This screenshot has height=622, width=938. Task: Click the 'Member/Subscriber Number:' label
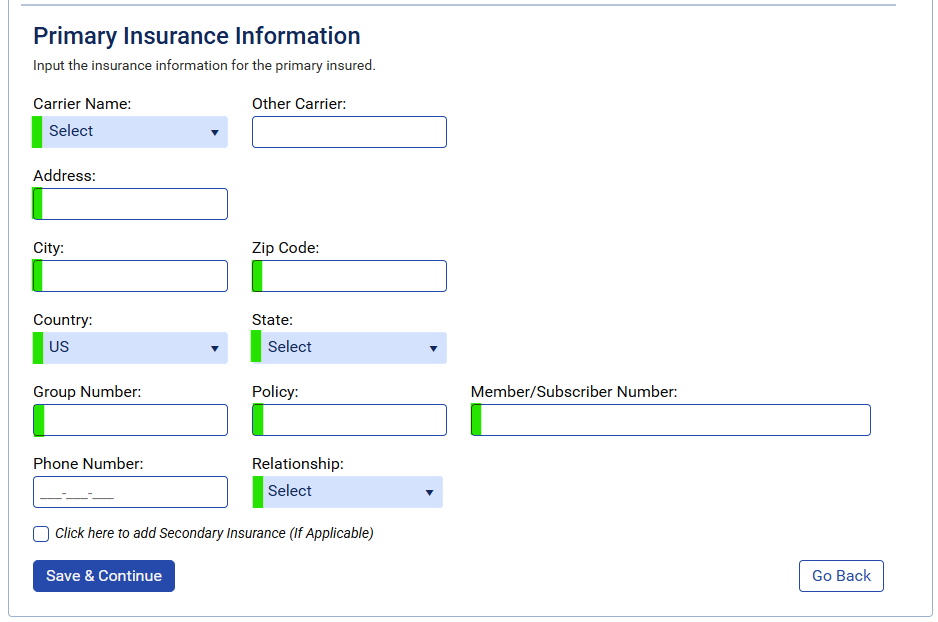[x=574, y=392]
